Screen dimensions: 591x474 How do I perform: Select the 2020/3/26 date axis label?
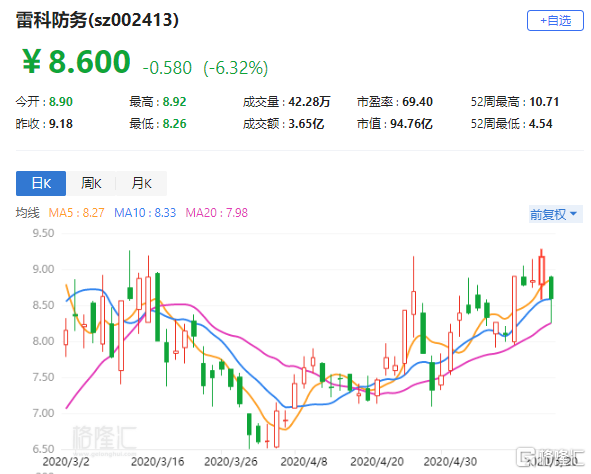point(231,461)
